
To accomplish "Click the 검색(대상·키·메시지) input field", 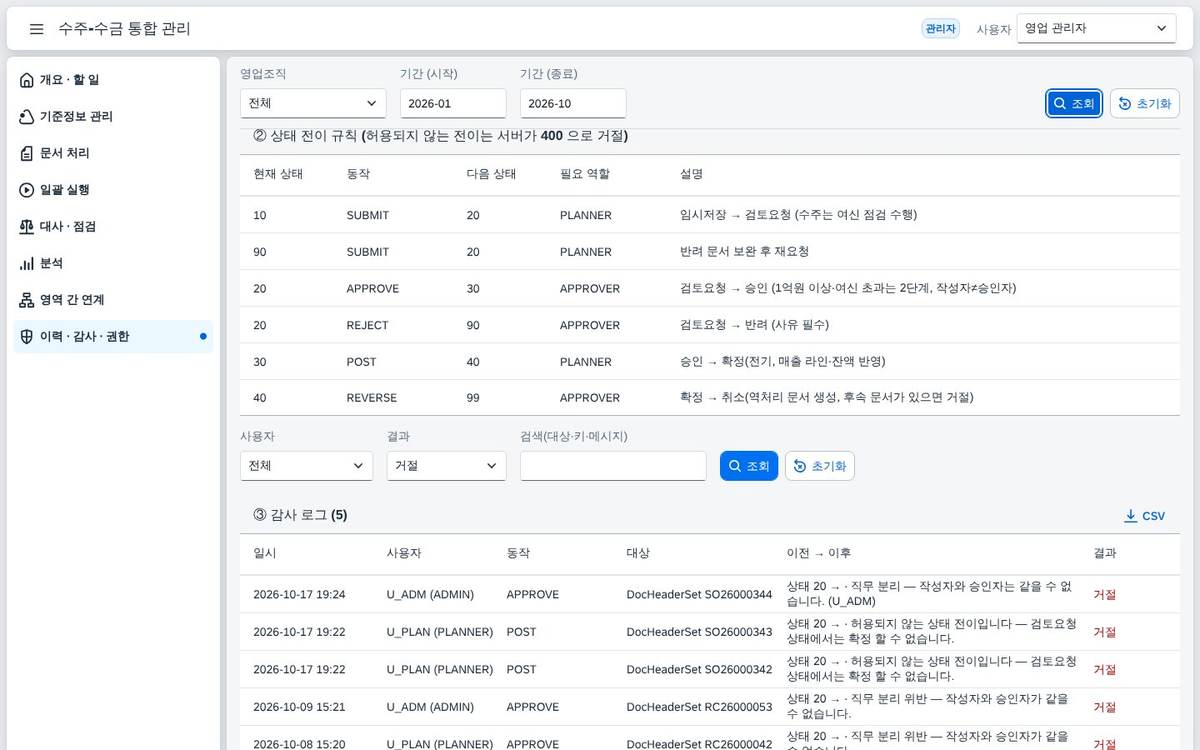I will tap(613, 466).
